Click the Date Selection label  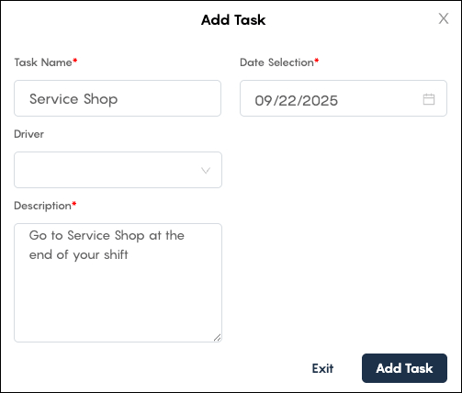coord(277,62)
